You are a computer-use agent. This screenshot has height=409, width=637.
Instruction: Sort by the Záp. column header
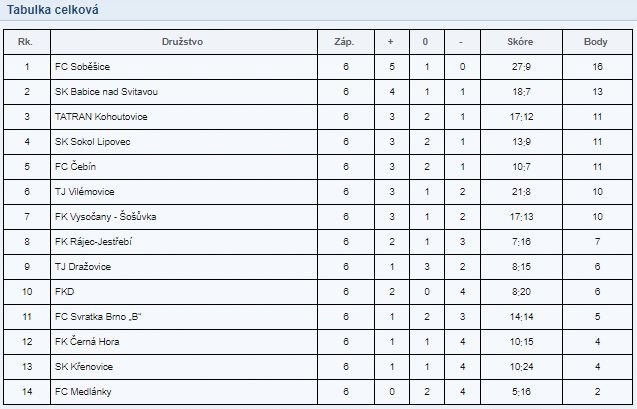(344, 42)
